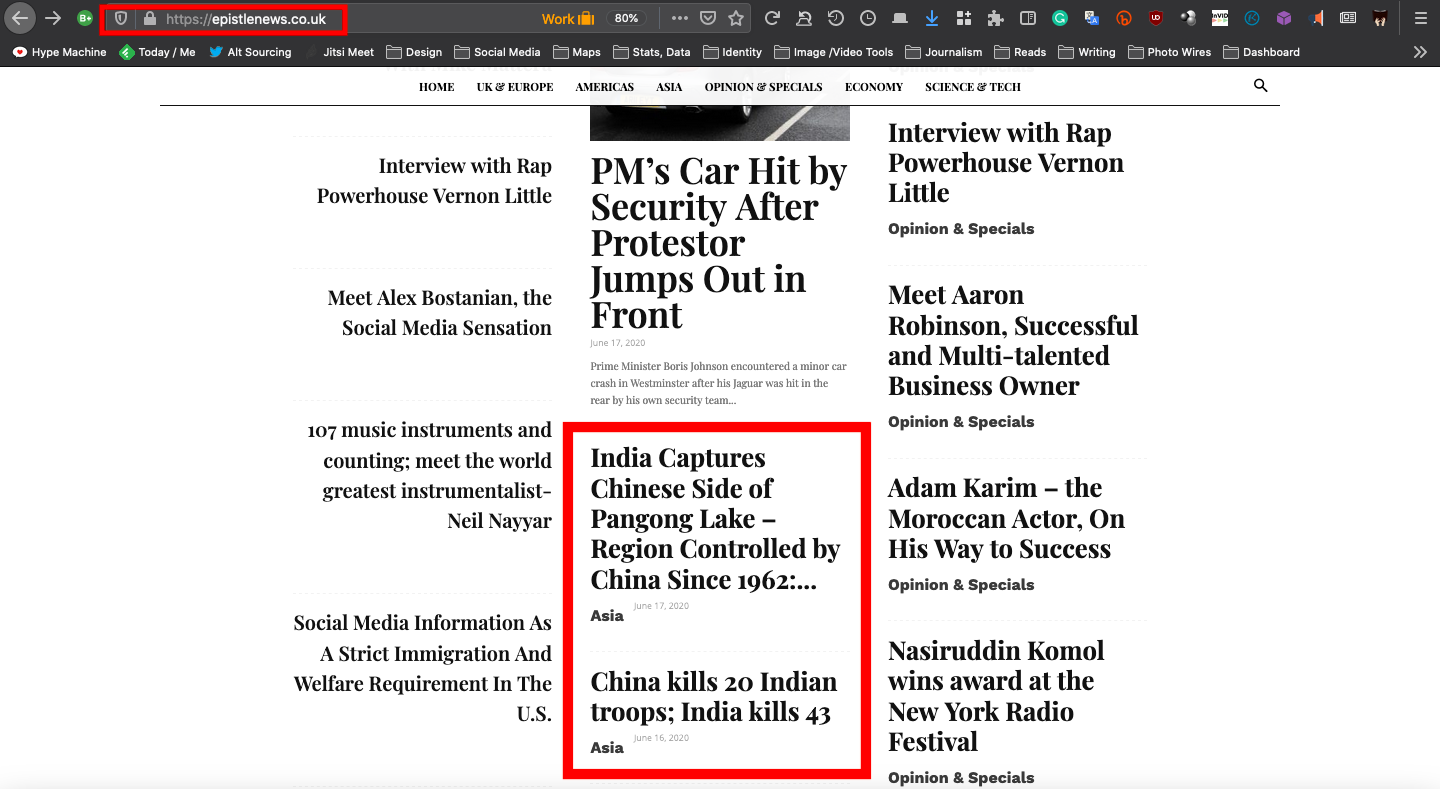Go to the UK & Europe section
The height and width of the screenshot is (789, 1440).
[x=514, y=87]
